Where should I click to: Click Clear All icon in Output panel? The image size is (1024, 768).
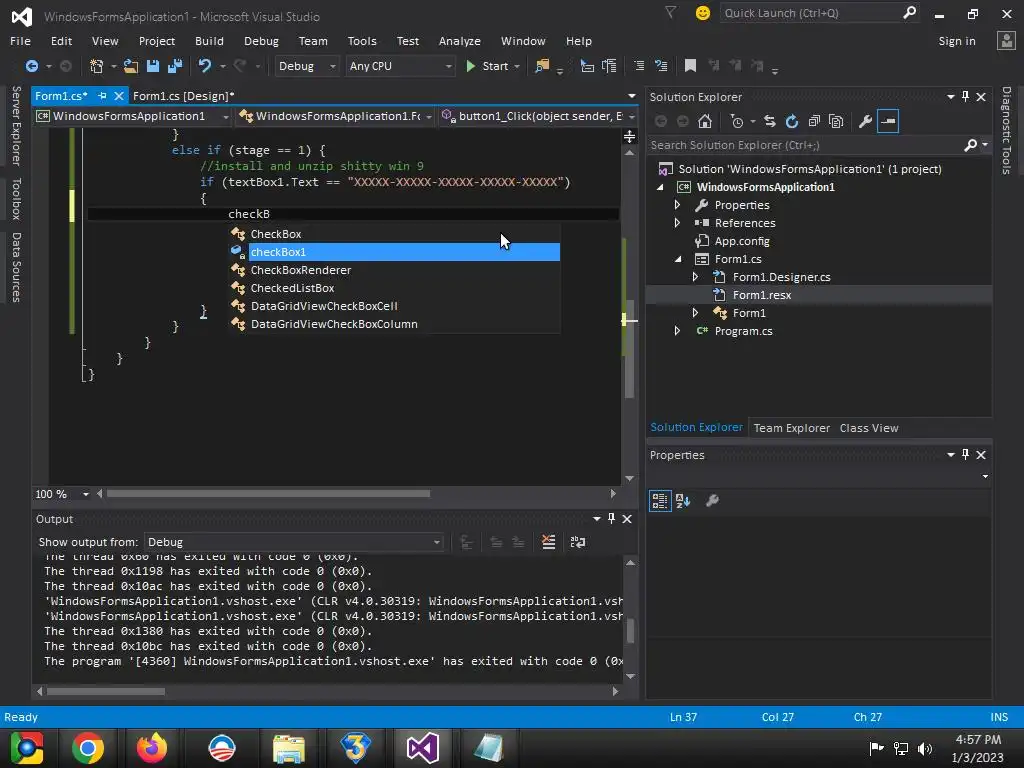(549, 542)
